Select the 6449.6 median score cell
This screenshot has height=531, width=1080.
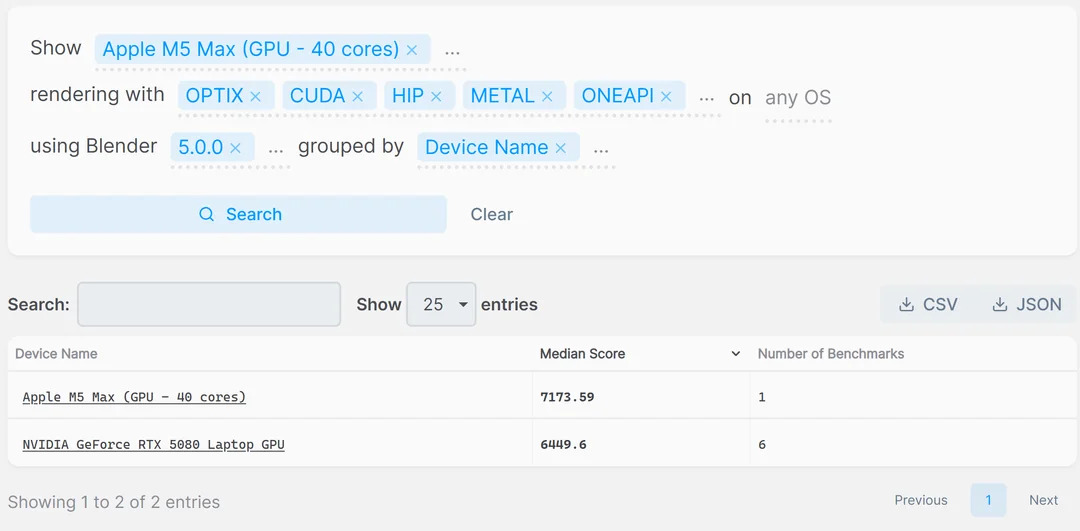(641, 444)
